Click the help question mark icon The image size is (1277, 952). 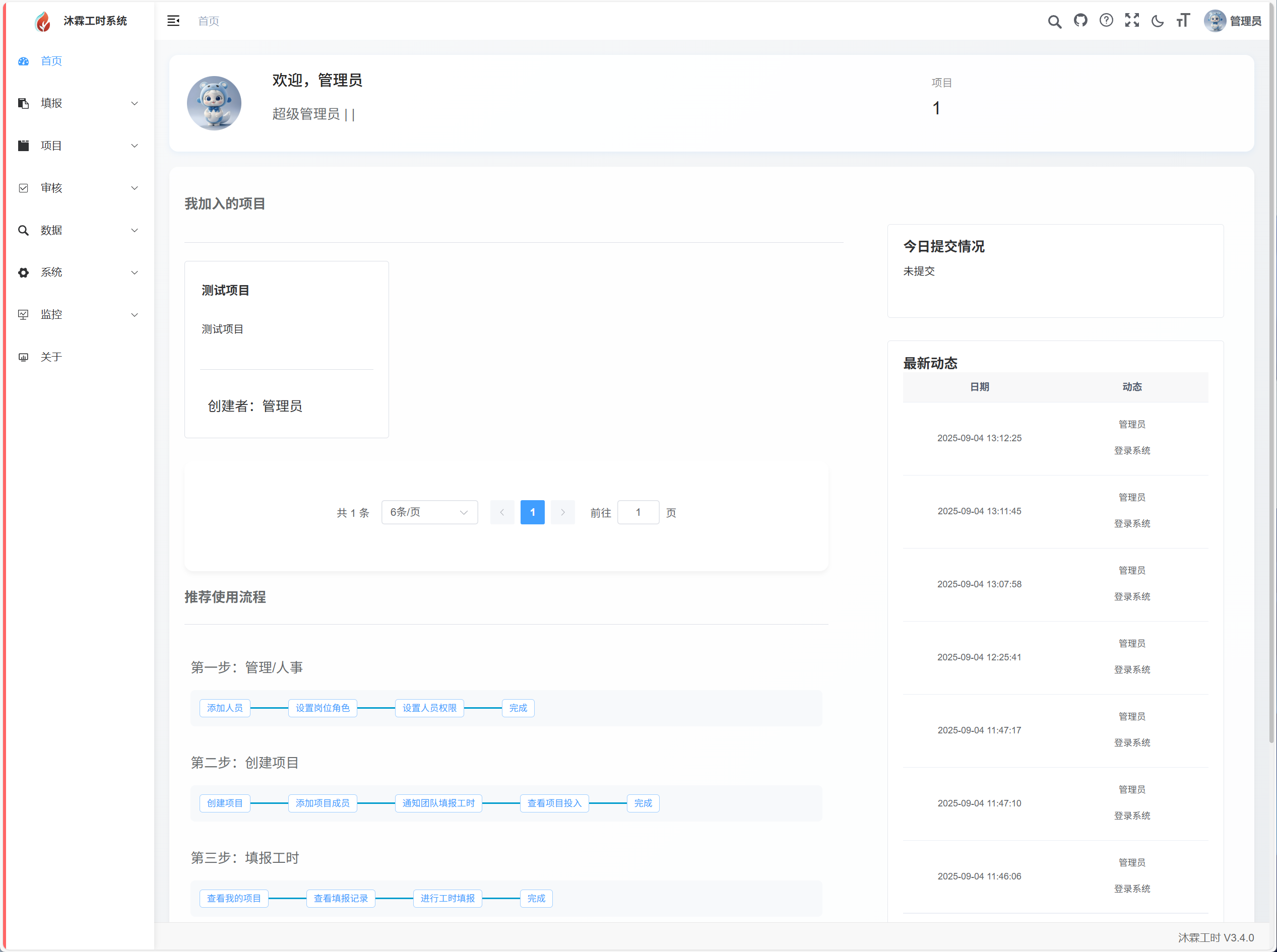(1106, 21)
